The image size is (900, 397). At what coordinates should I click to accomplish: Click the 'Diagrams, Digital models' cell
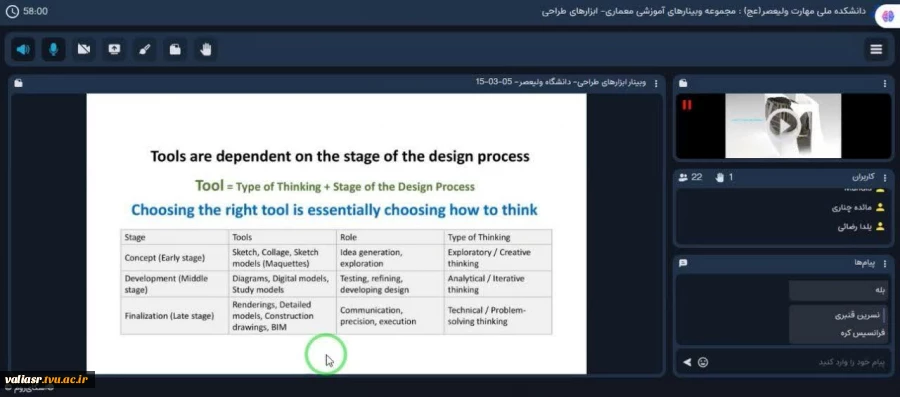pos(282,284)
